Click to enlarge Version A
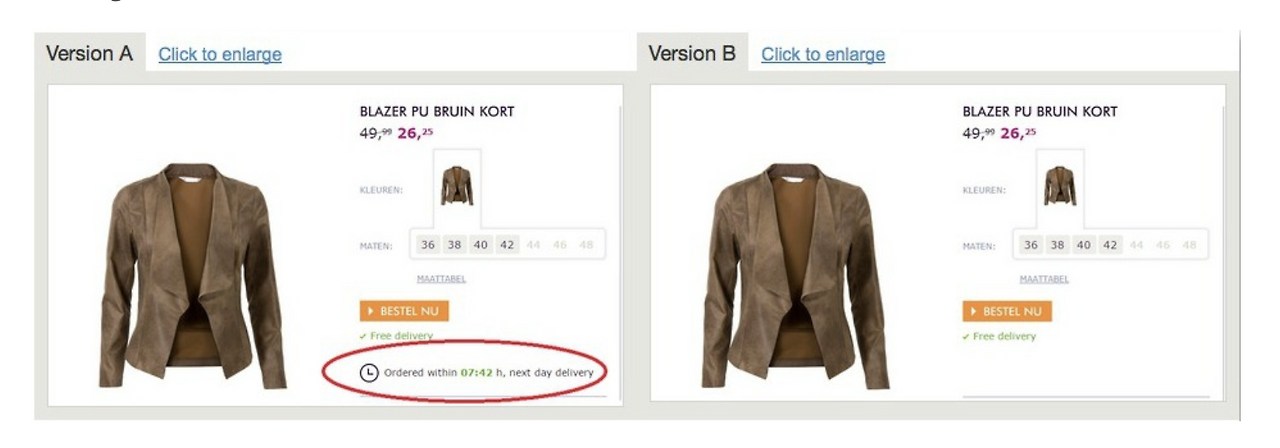Screen dimensions: 1280x448 pos(220,55)
